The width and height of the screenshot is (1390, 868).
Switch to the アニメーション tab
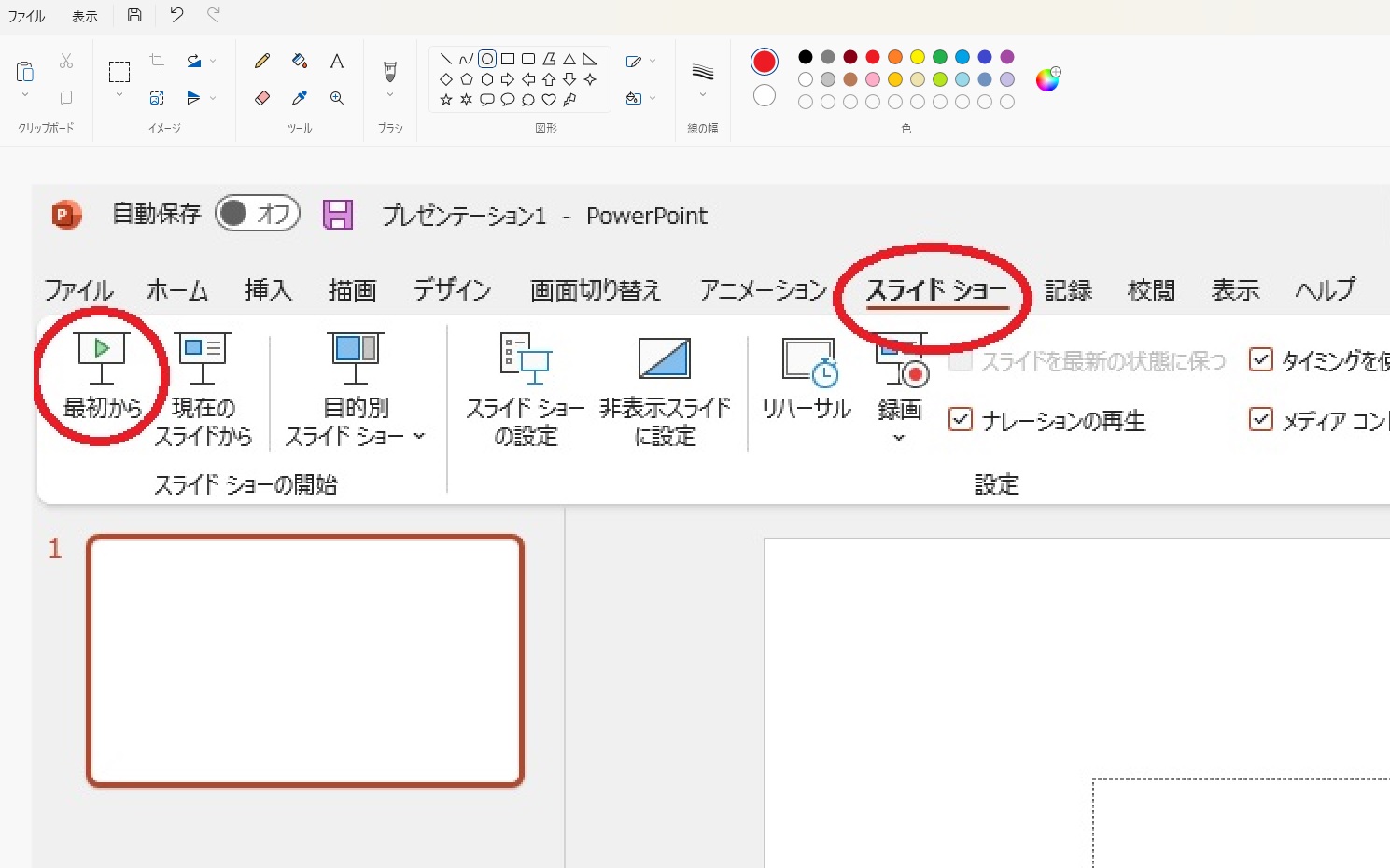[764, 290]
